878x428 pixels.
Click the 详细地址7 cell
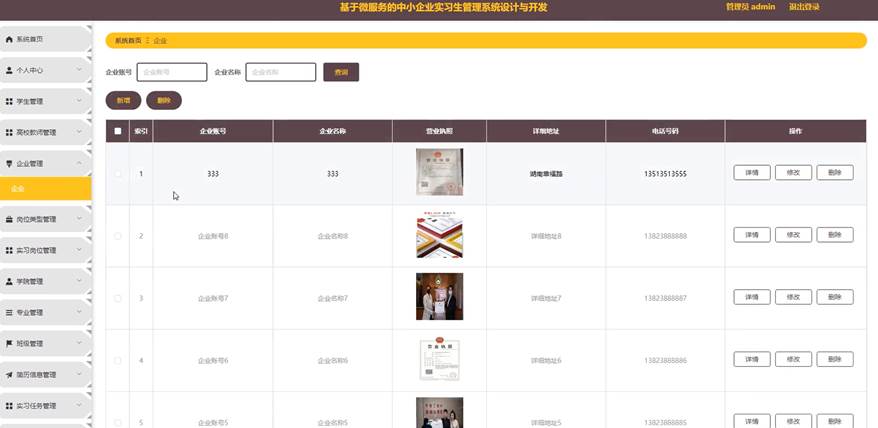point(546,299)
